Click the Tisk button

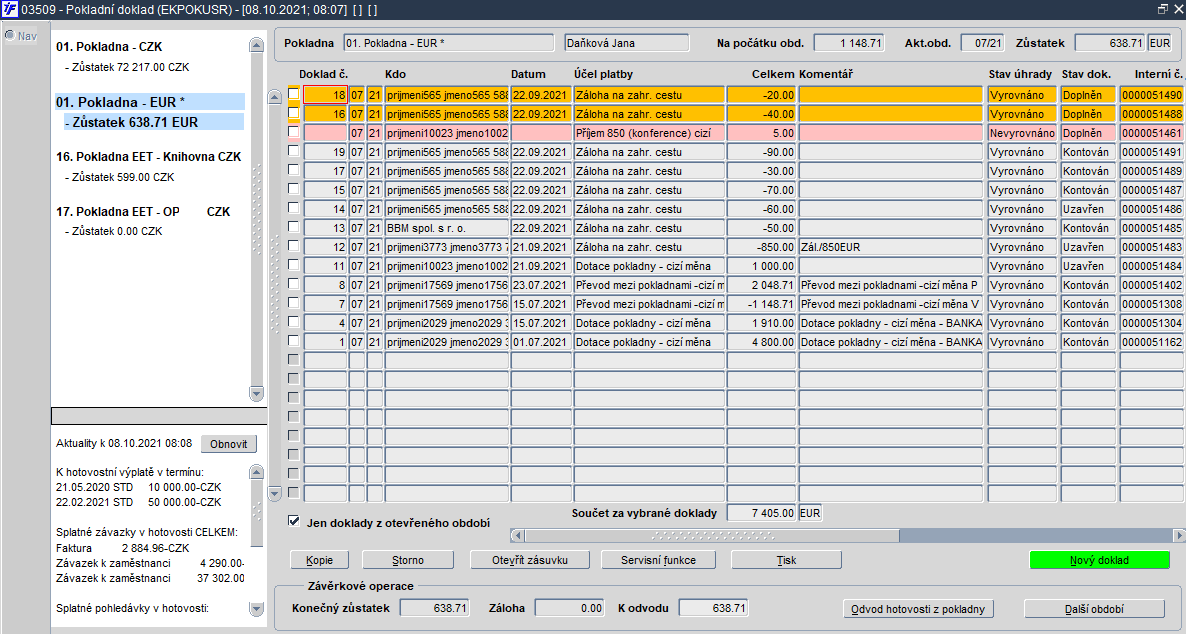tap(786, 560)
